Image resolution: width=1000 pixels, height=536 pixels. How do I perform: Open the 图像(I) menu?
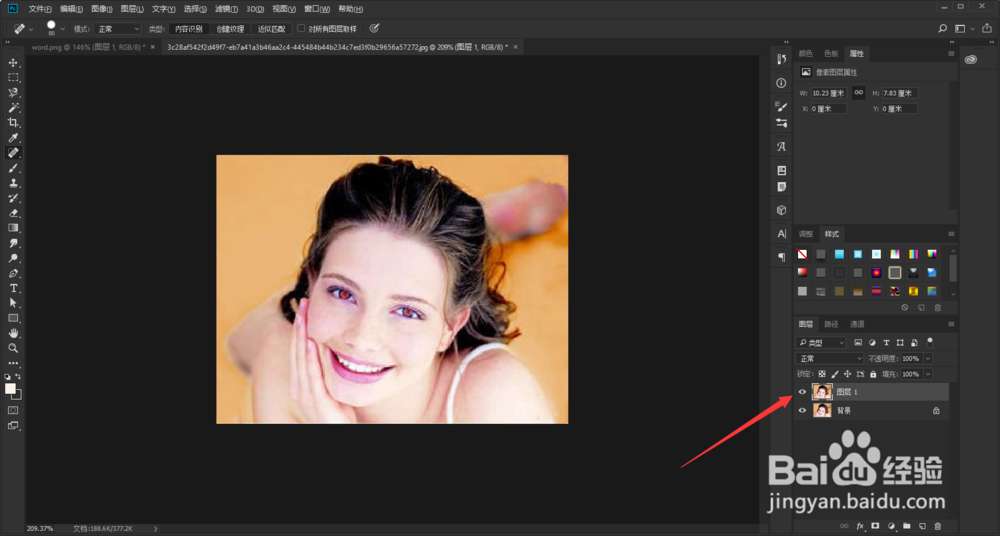102,9
